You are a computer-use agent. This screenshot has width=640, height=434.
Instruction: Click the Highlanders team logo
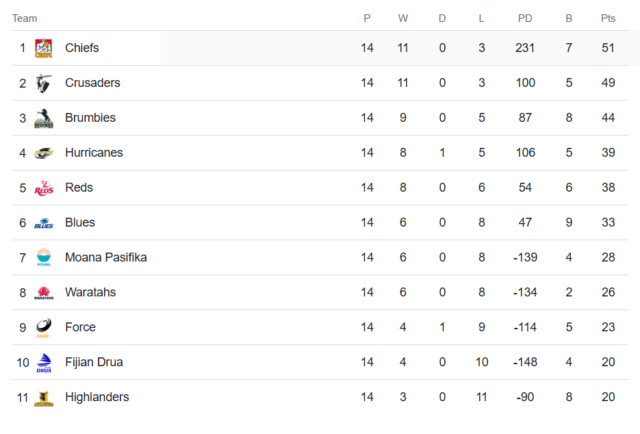tap(44, 398)
